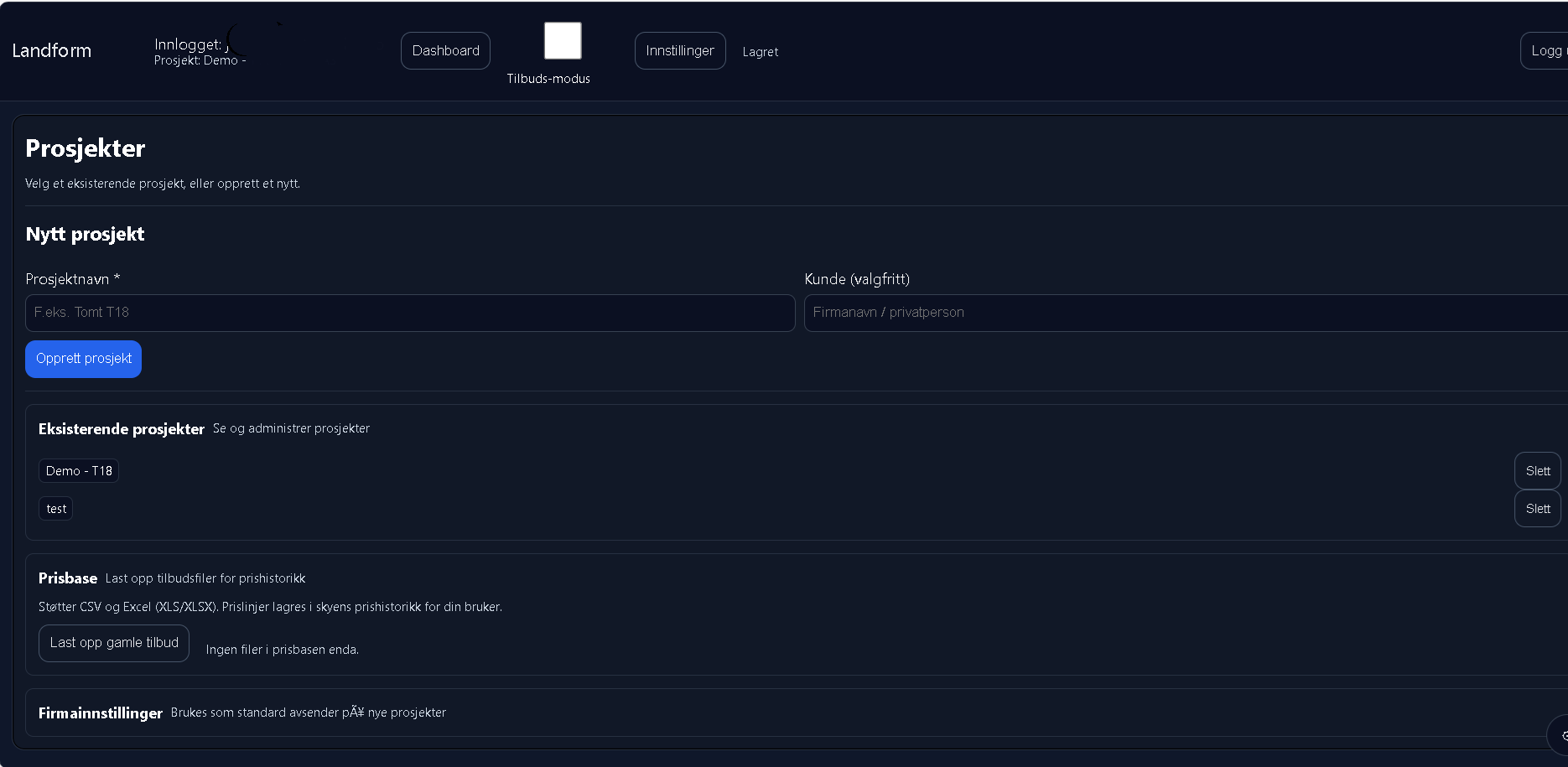Open the Dashboard page
Viewport: 1568px width, 767px height.
click(x=445, y=50)
